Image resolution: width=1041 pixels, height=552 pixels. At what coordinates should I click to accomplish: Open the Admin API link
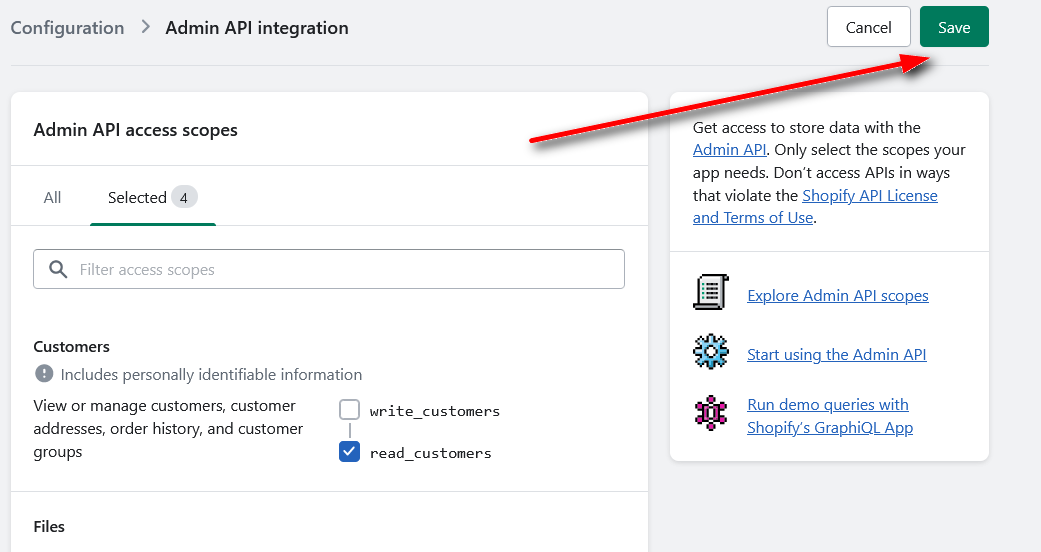click(729, 149)
